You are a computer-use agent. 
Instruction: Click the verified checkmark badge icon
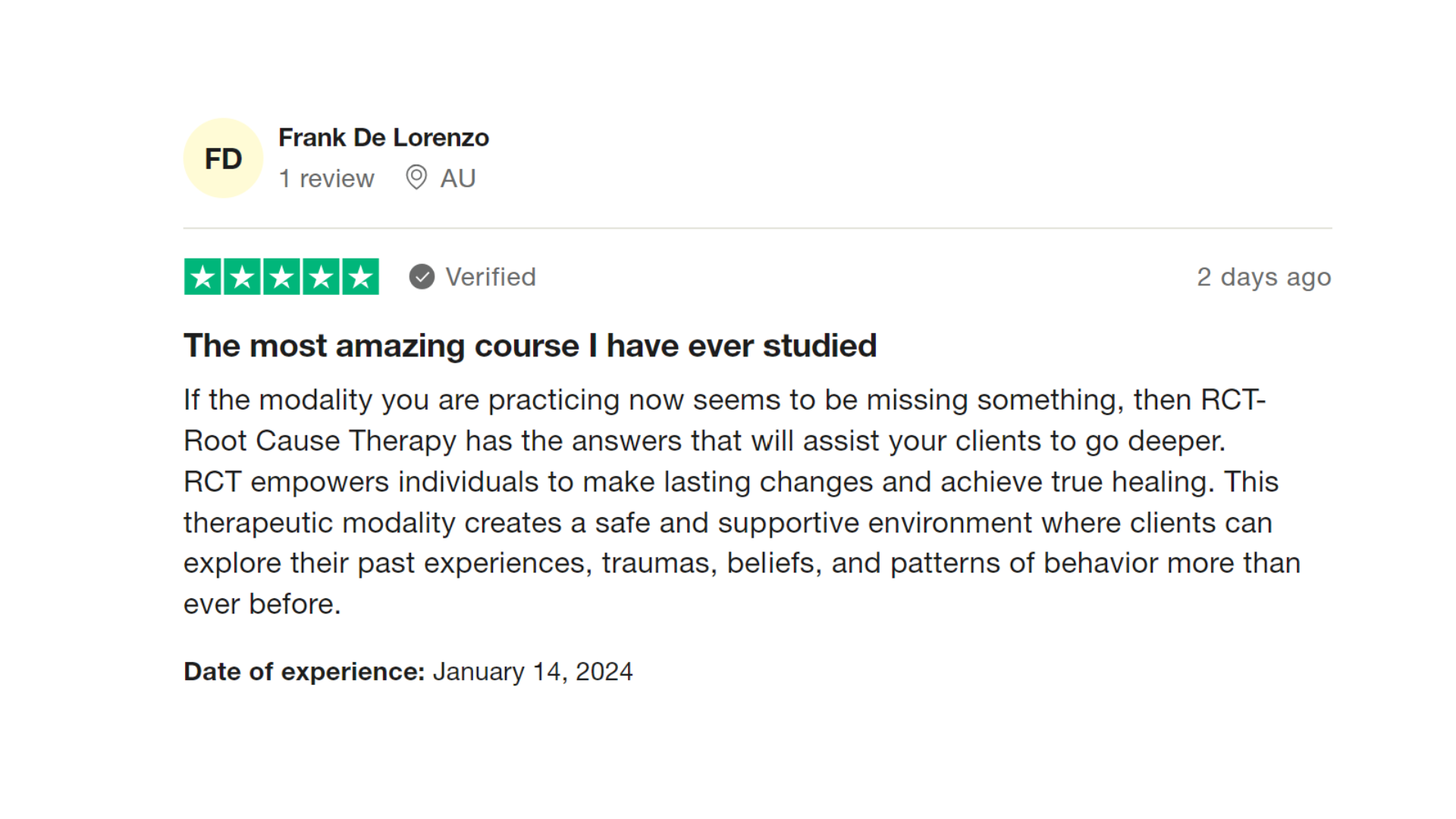(422, 277)
